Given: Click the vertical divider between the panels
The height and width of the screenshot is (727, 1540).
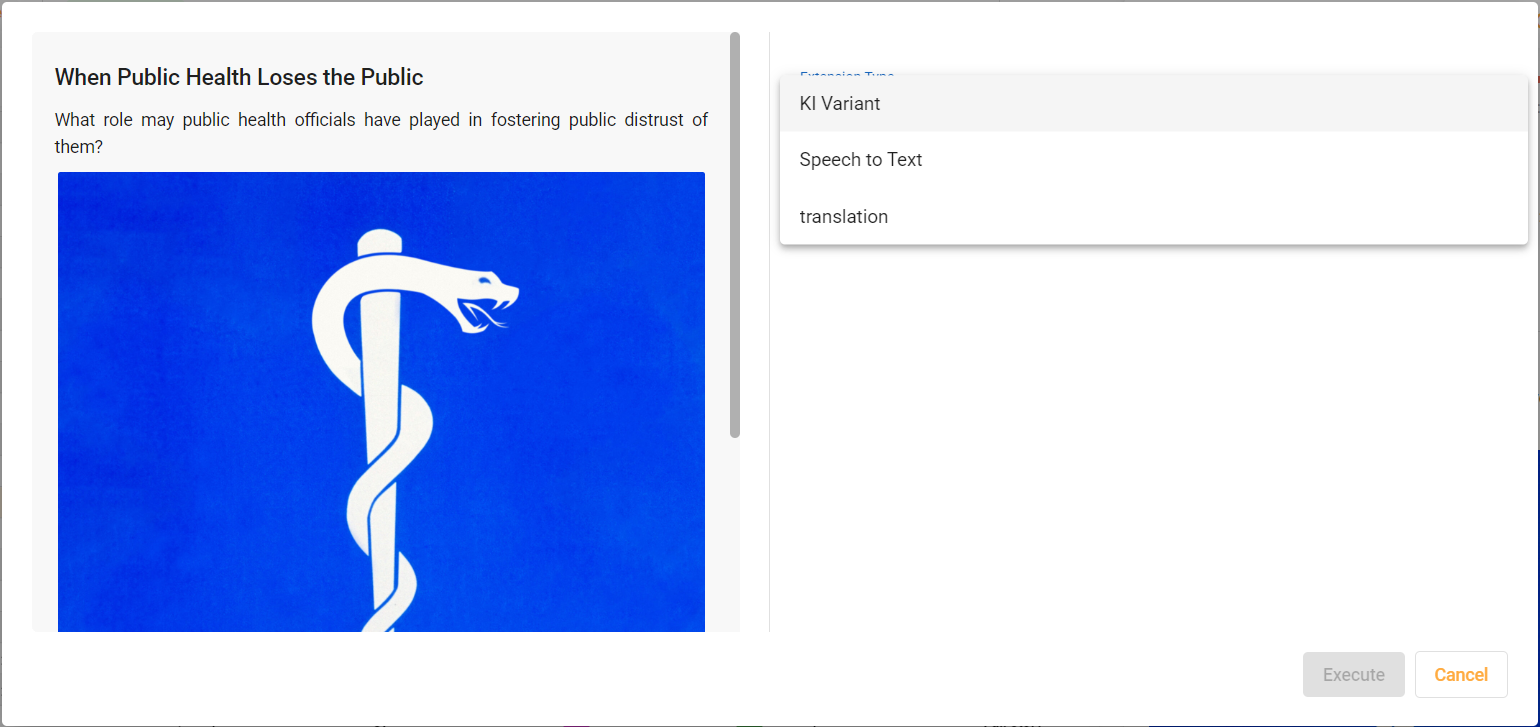Looking at the screenshot, I should [769, 332].
